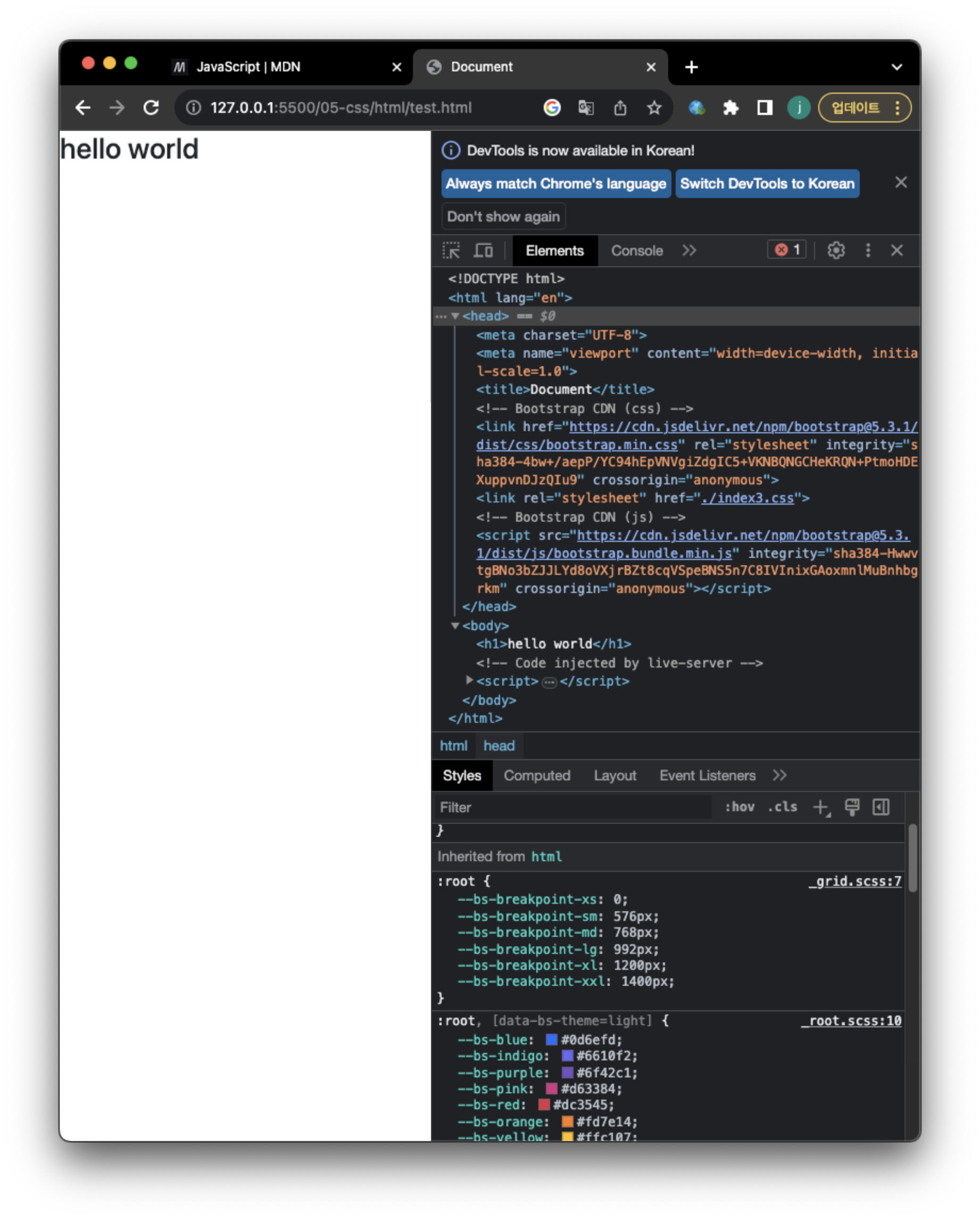The height and width of the screenshot is (1220, 980).
Task: Toggle the browser side panel icon
Action: [764, 108]
